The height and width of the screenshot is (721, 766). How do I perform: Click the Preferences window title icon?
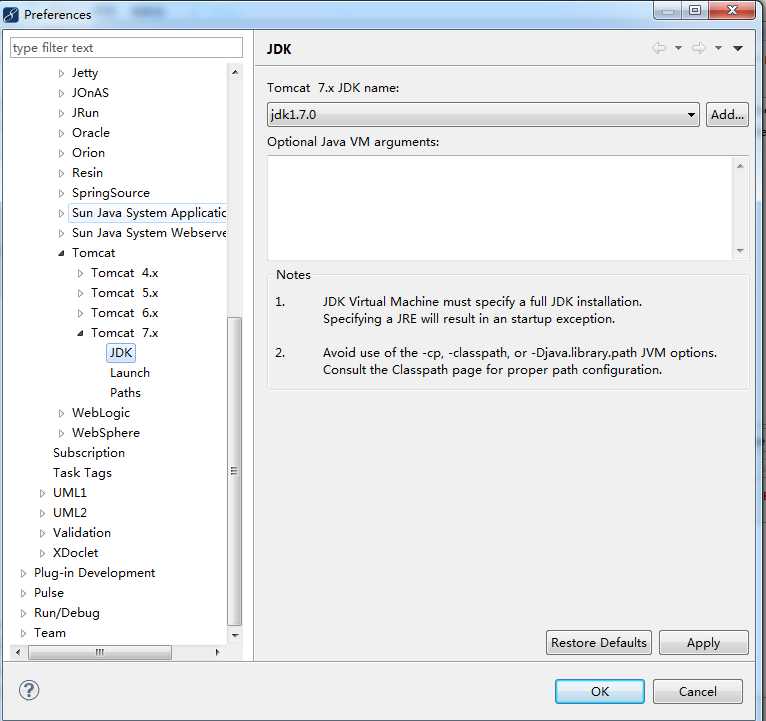(11, 15)
